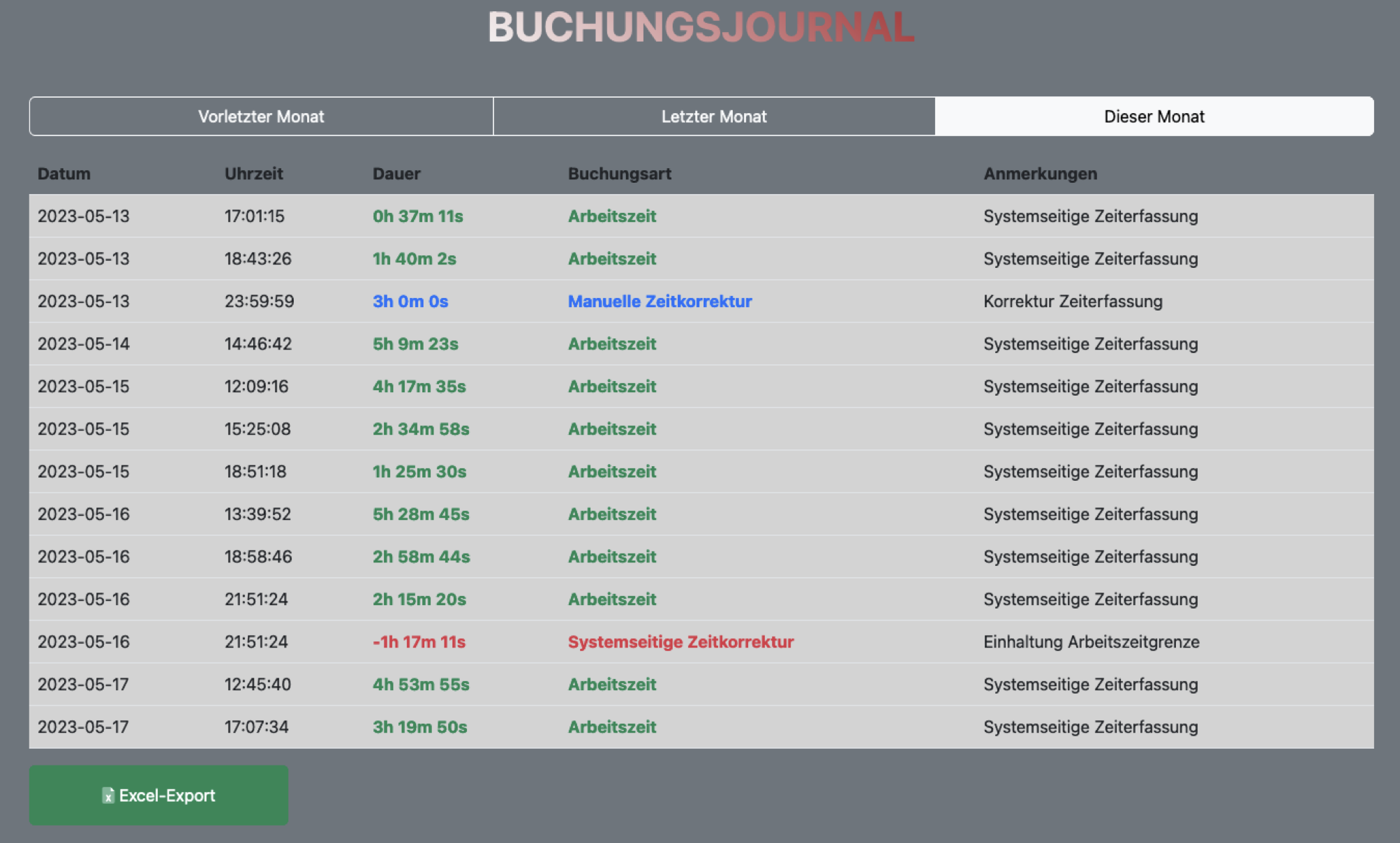Select the Manuelle Zeitkorrektur entry
Viewport: 1400px width, 843px height.
[660, 301]
